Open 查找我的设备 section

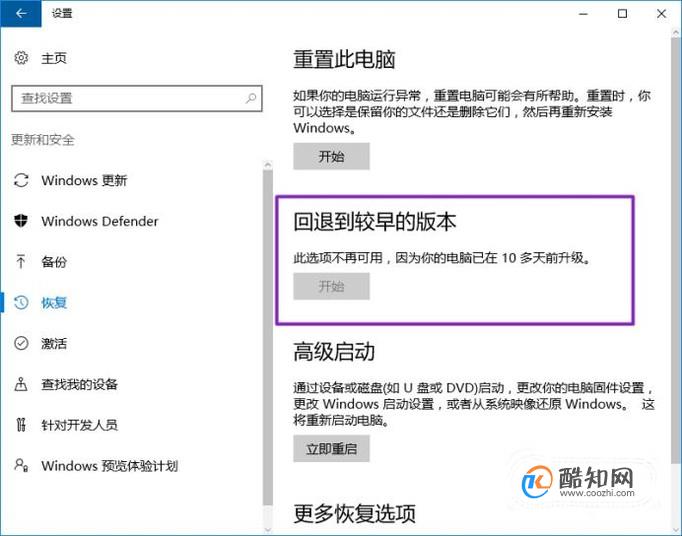pos(79,384)
